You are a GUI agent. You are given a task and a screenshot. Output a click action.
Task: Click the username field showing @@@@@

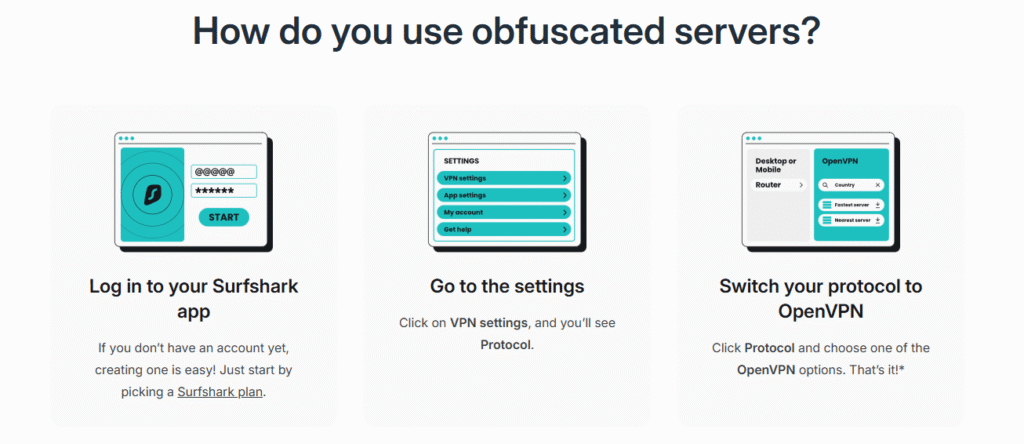(223, 171)
